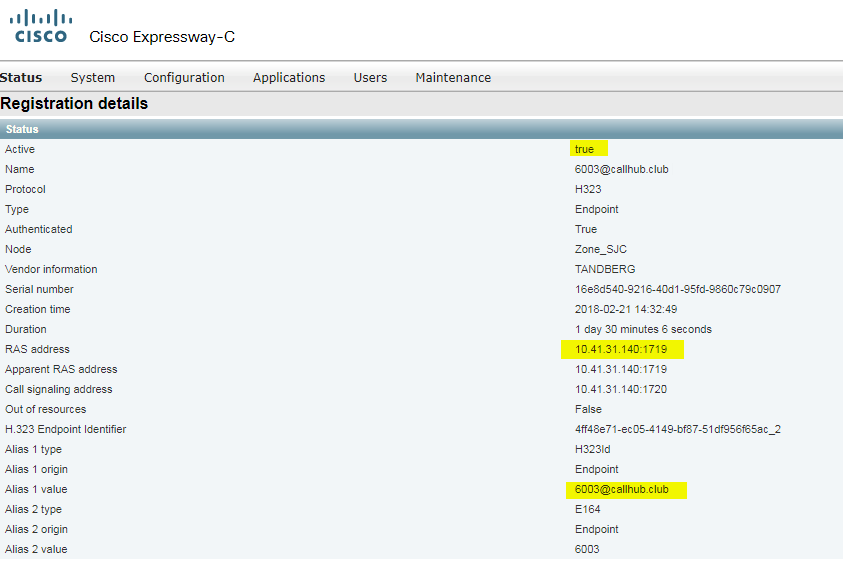Select the H.323 Endpoint Identifier value

tap(677, 429)
